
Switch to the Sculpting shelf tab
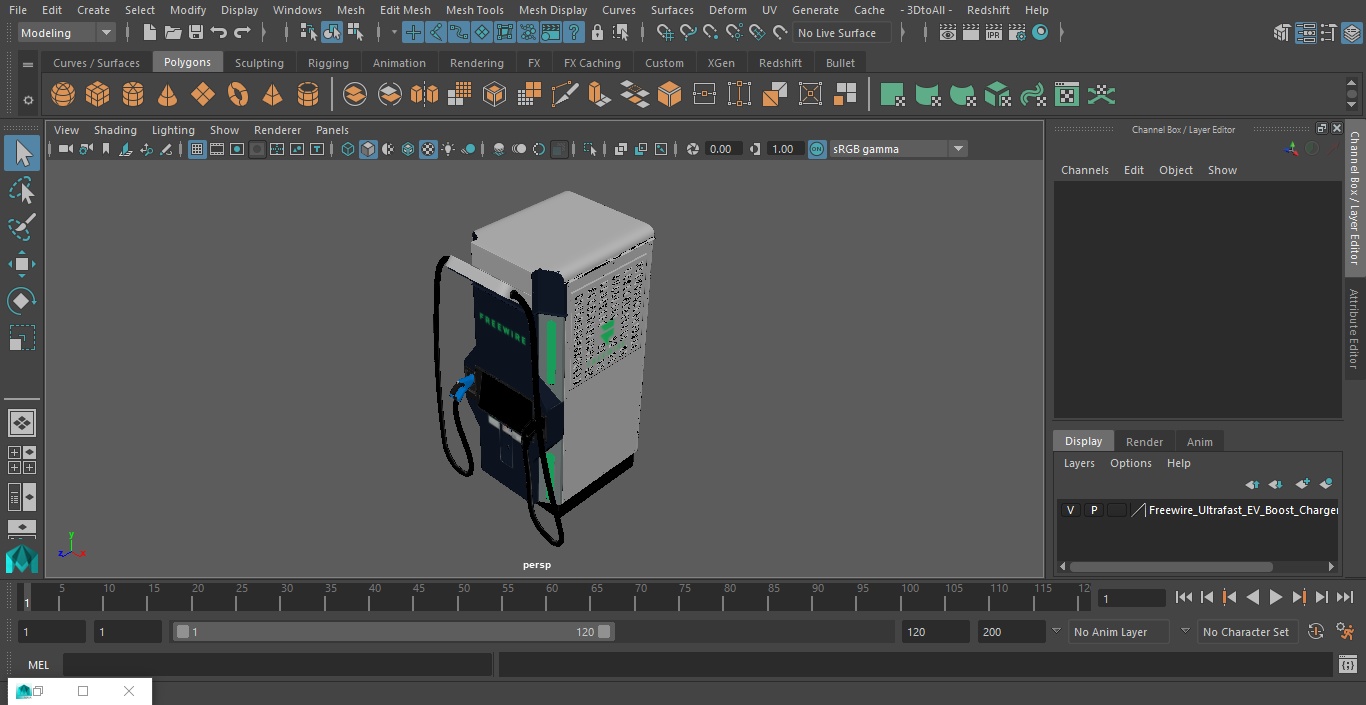tap(259, 63)
